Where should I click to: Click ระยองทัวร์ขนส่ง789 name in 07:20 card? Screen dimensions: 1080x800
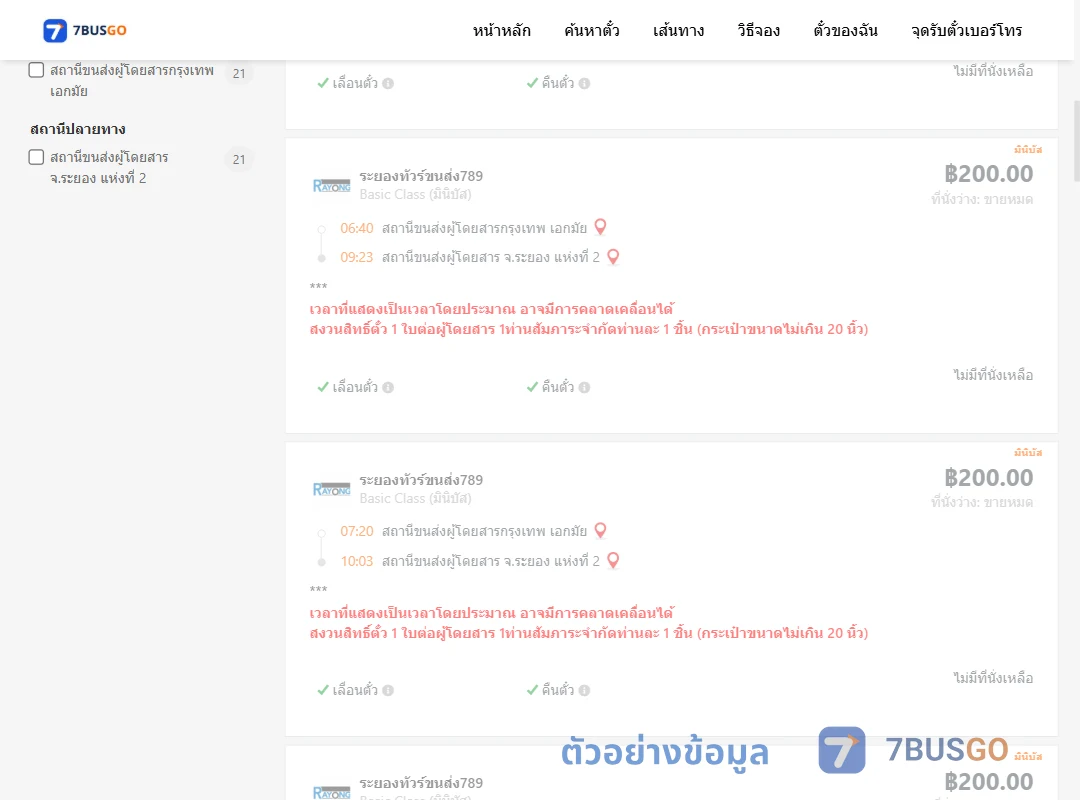tap(421, 480)
